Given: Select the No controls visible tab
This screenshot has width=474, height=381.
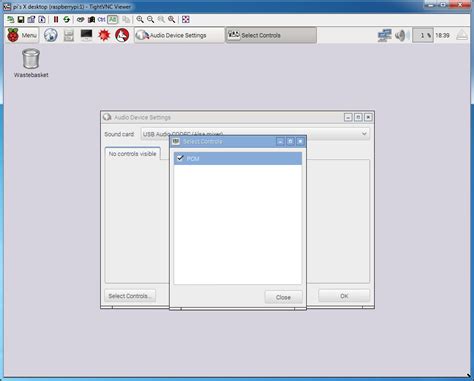Looking at the screenshot, I should coord(132,154).
